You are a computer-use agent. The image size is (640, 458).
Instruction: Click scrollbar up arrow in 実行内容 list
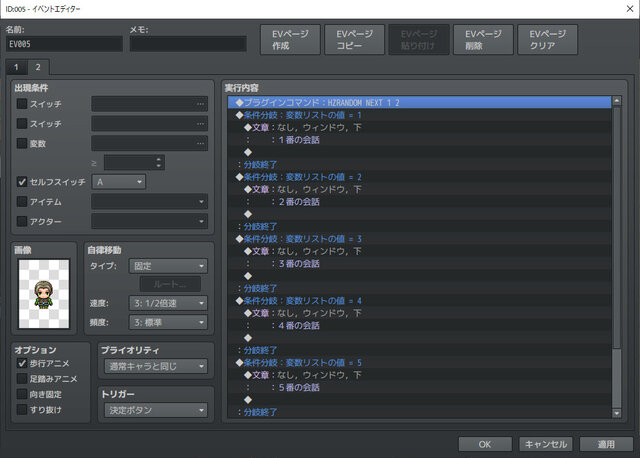[x=617, y=100]
